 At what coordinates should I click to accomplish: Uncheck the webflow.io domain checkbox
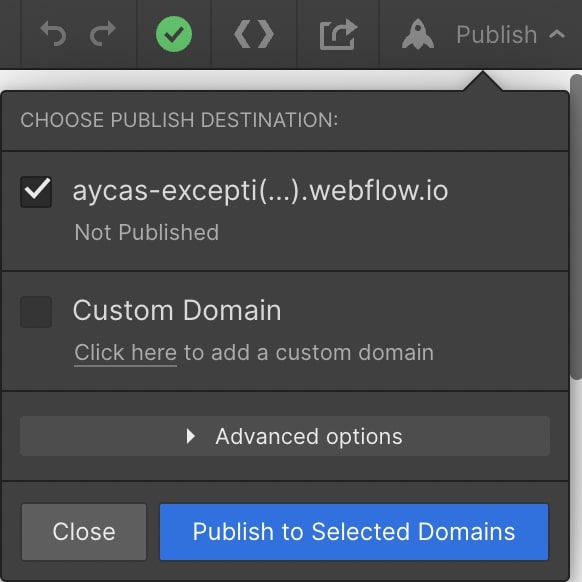click(36, 192)
